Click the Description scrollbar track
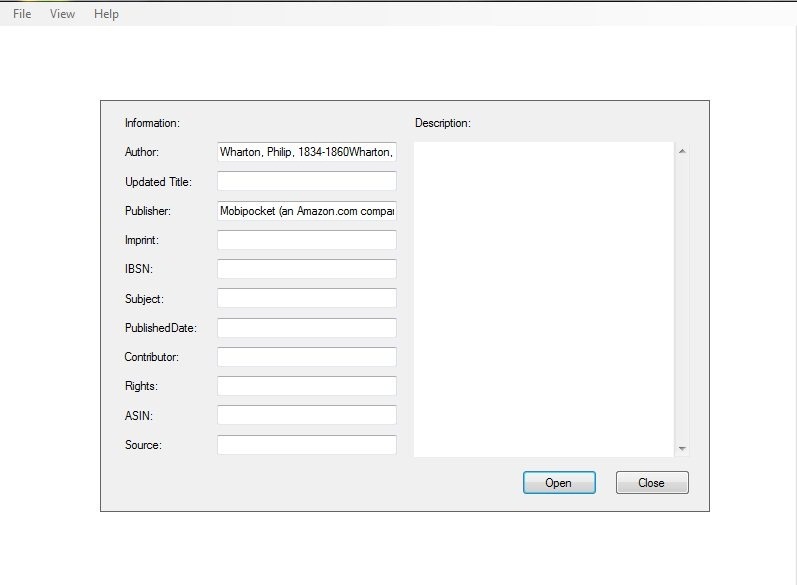The height and width of the screenshot is (585, 797). pyautogui.click(x=682, y=300)
